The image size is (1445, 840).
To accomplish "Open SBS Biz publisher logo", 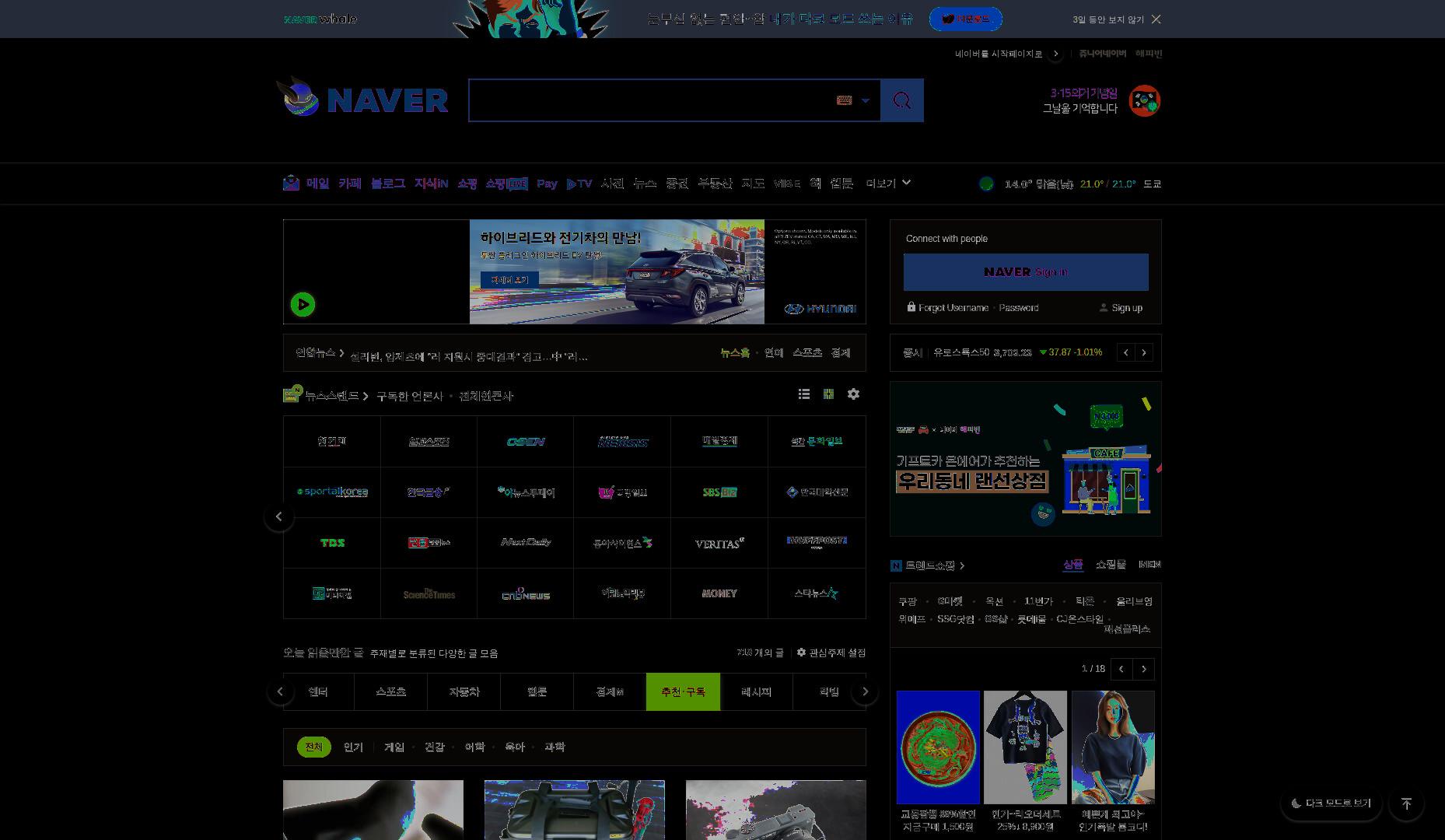I will pyautogui.click(x=719, y=492).
